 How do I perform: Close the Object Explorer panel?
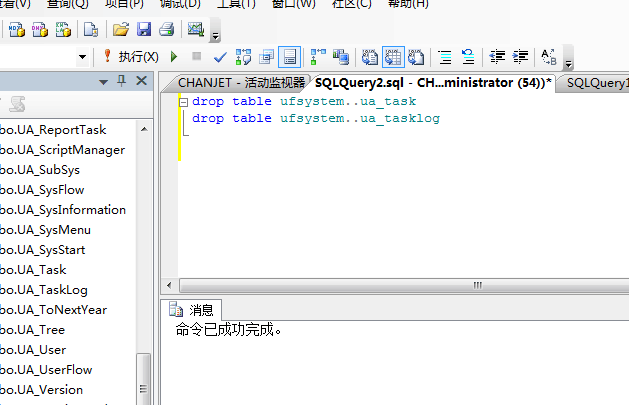[142, 81]
